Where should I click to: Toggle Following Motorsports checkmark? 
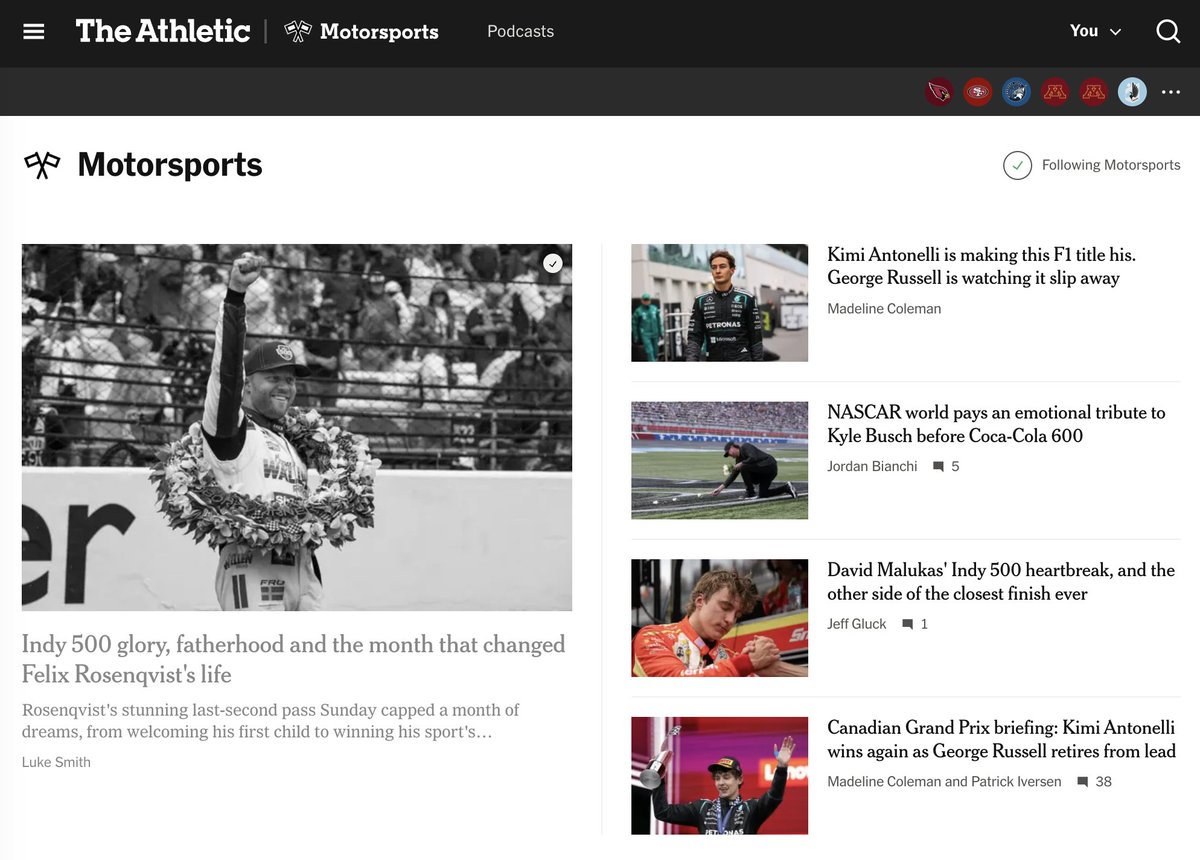(x=1017, y=165)
